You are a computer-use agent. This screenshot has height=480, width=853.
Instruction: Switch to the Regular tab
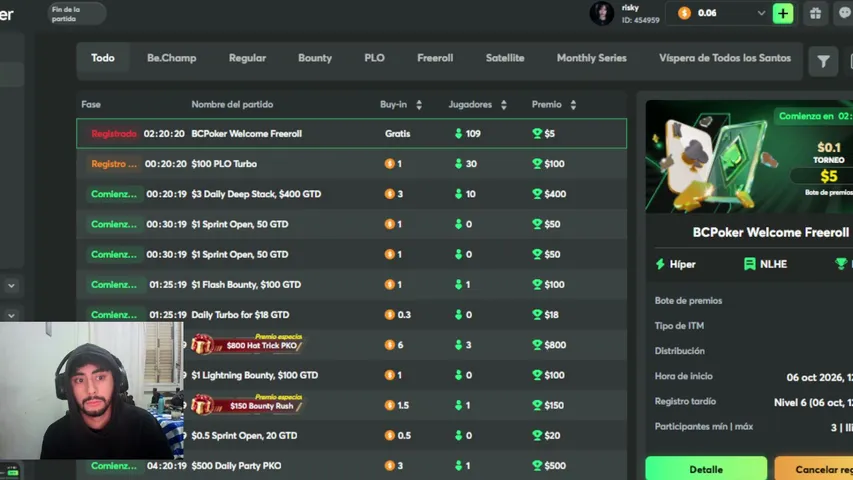point(247,58)
